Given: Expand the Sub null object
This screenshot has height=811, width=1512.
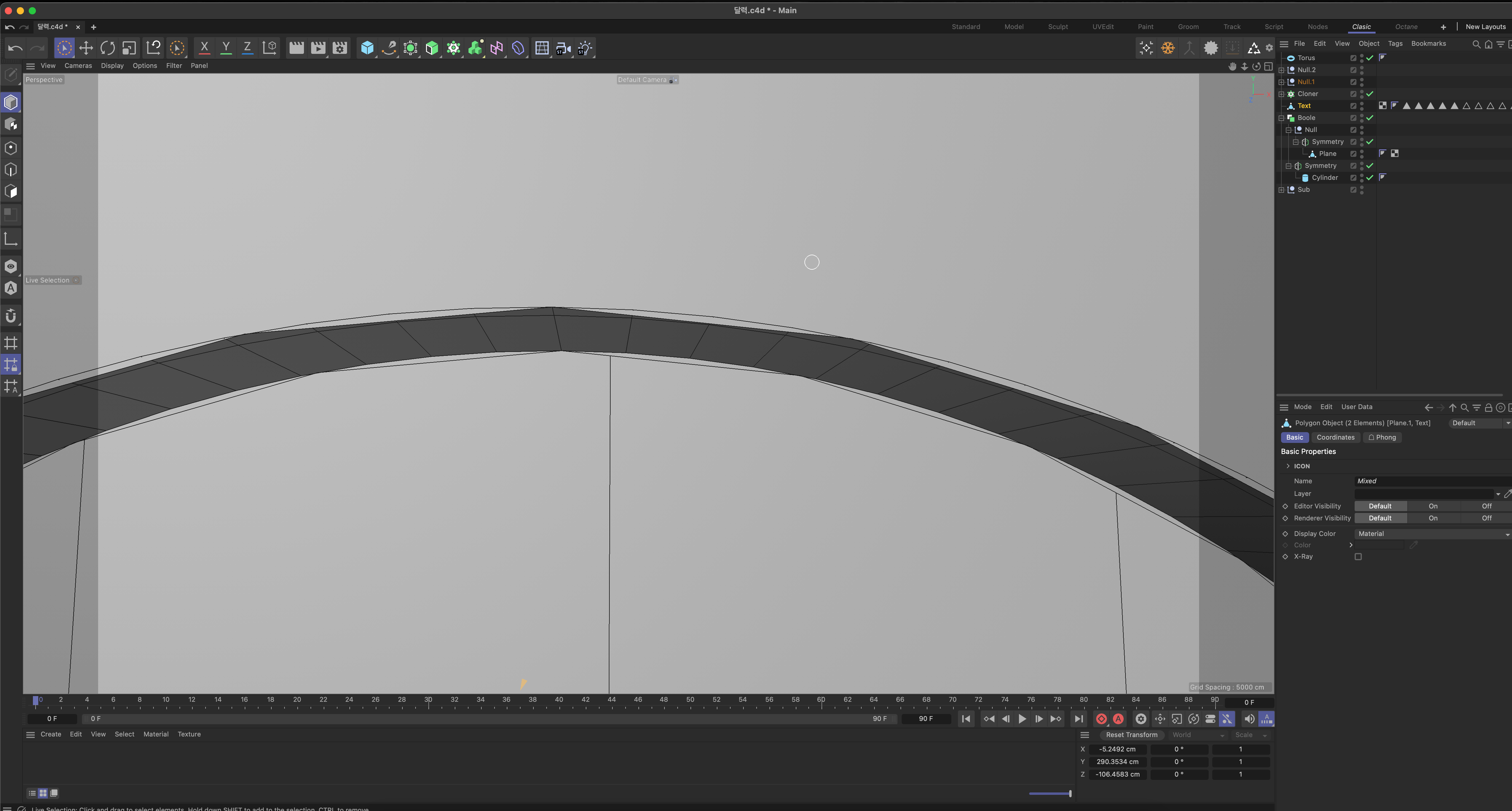Looking at the screenshot, I should (x=1281, y=190).
